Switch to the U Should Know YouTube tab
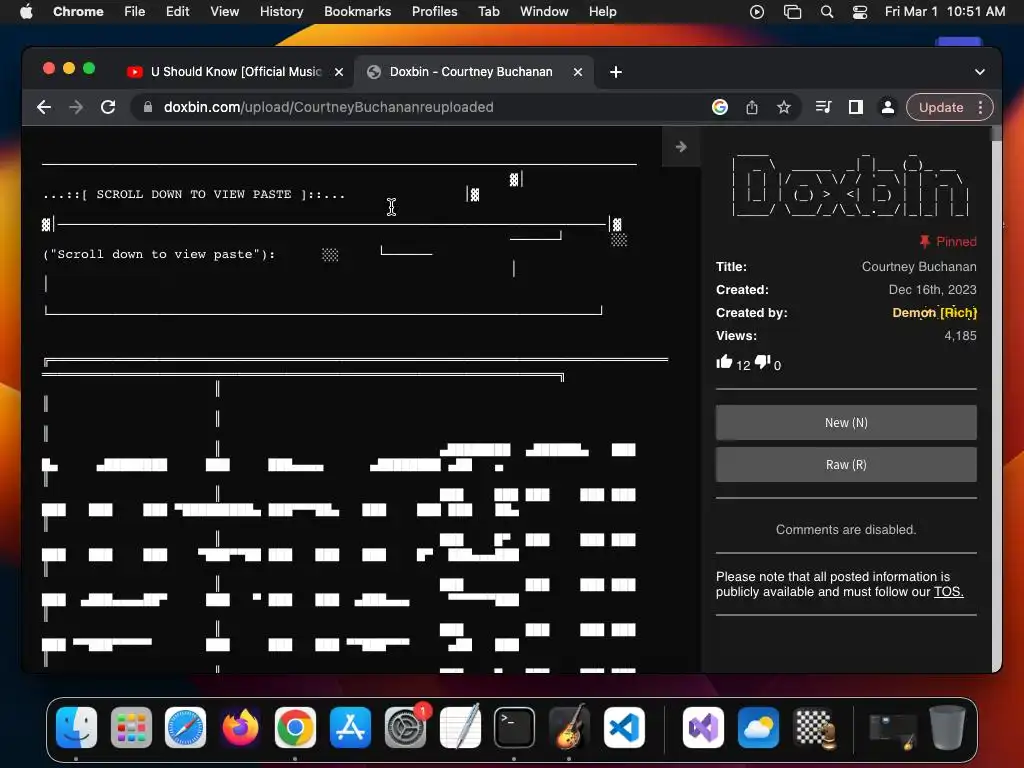 226,72
